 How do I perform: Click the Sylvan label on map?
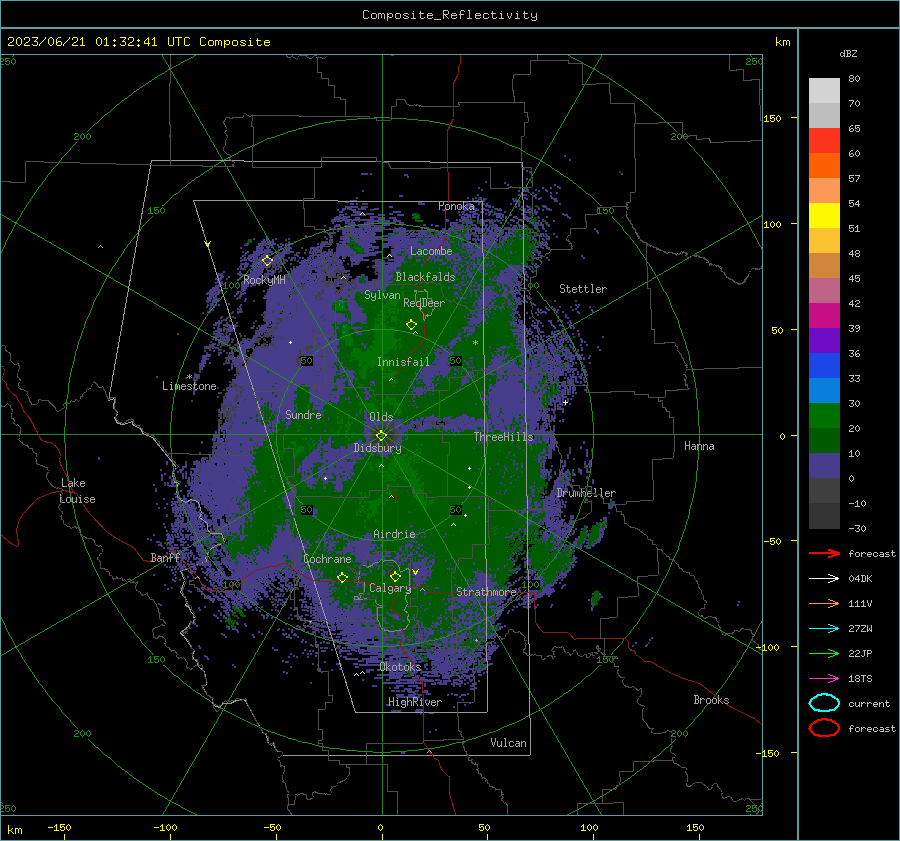coord(382,295)
